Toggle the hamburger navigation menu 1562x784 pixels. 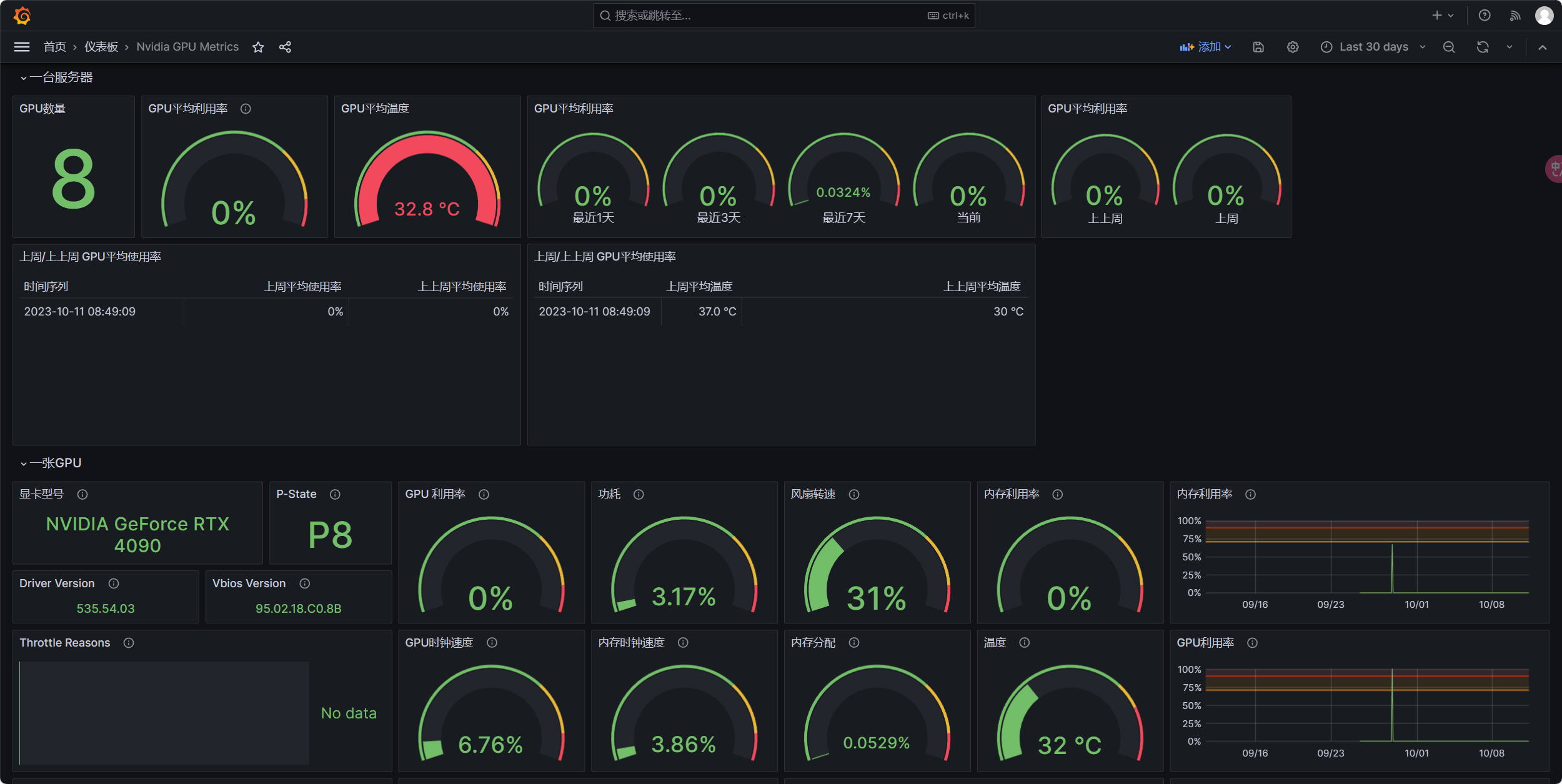click(22, 47)
